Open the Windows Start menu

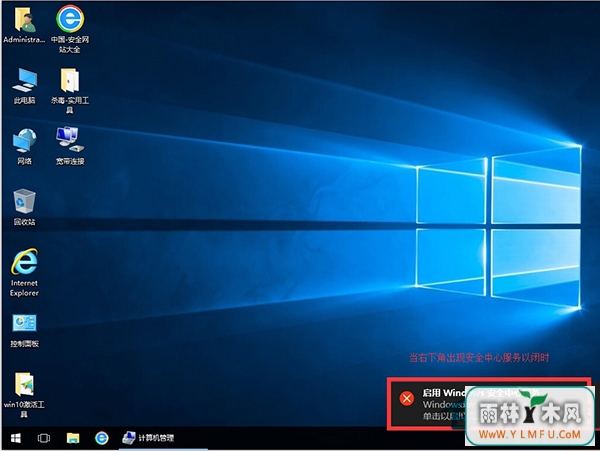coord(16,438)
